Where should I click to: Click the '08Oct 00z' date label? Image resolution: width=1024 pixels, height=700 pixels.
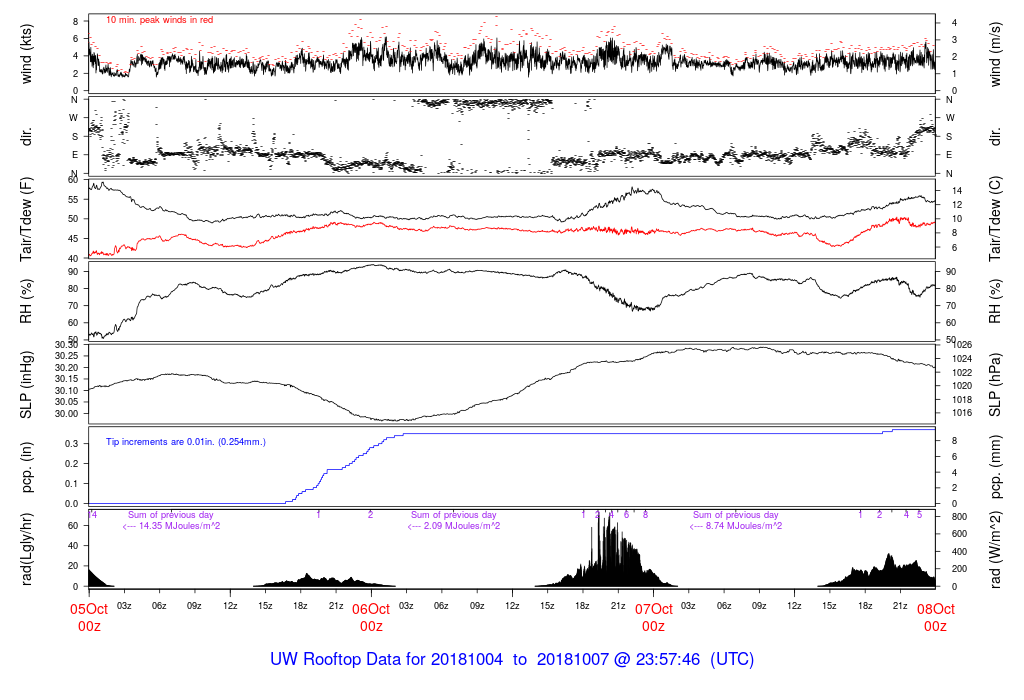click(936, 617)
